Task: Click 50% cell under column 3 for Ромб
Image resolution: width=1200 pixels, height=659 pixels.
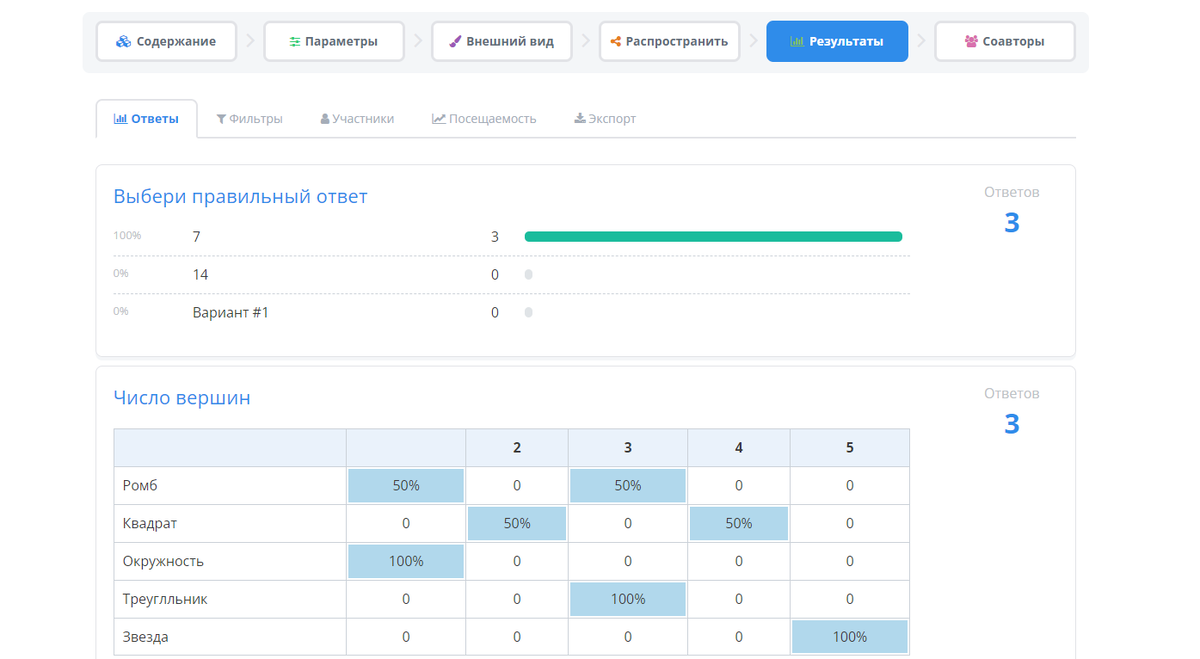Action: [628, 486]
